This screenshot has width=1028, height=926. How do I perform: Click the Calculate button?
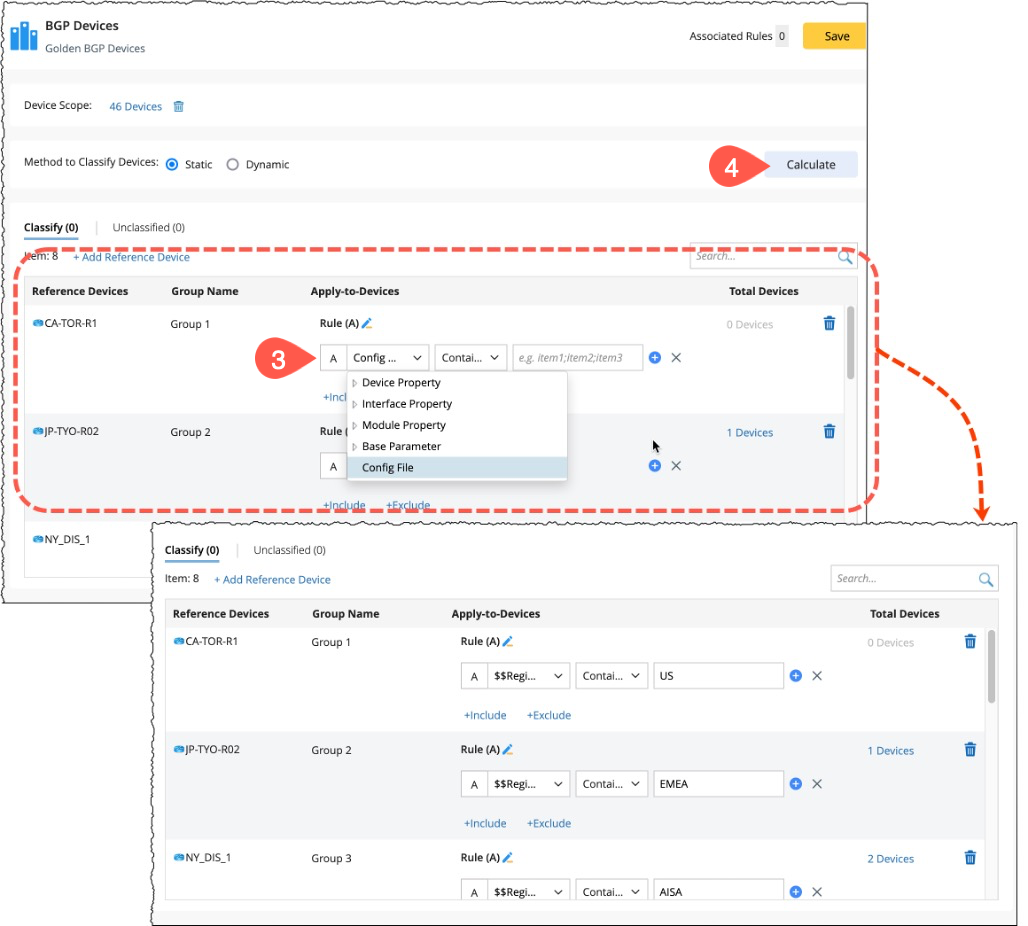pyautogui.click(x=811, y=165)
